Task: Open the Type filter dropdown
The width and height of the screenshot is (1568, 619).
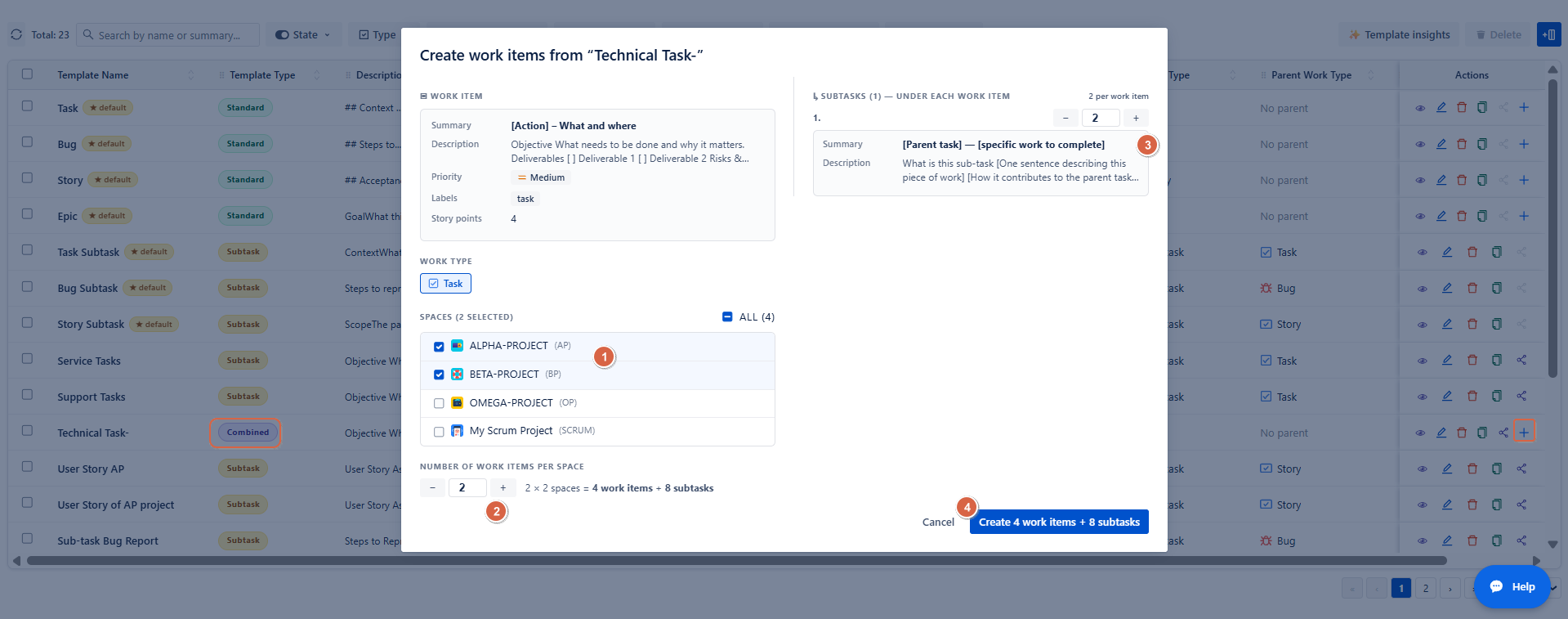Action: tap(377, 35)
